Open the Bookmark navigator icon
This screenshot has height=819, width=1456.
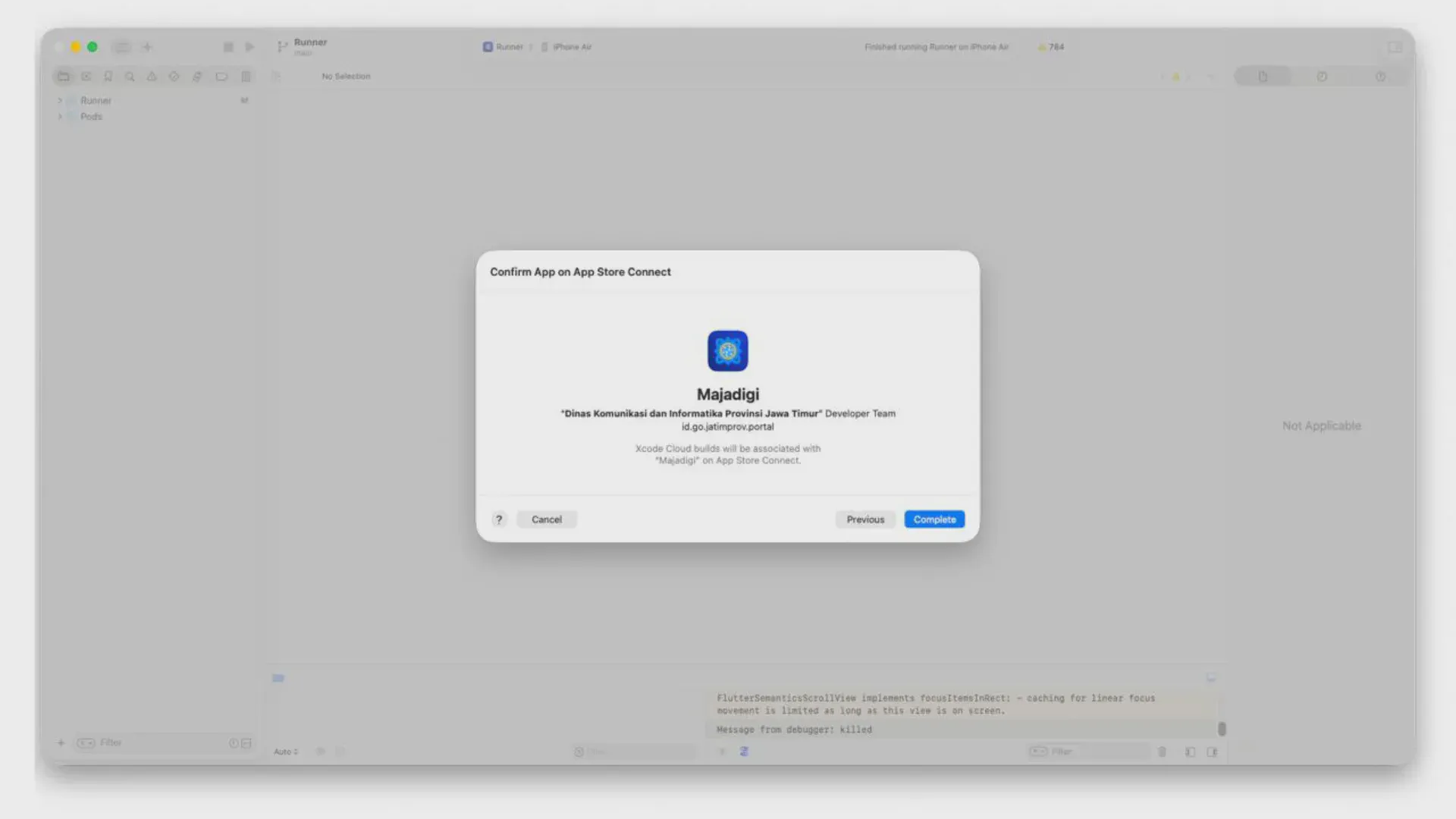click(x=108, y=77)
